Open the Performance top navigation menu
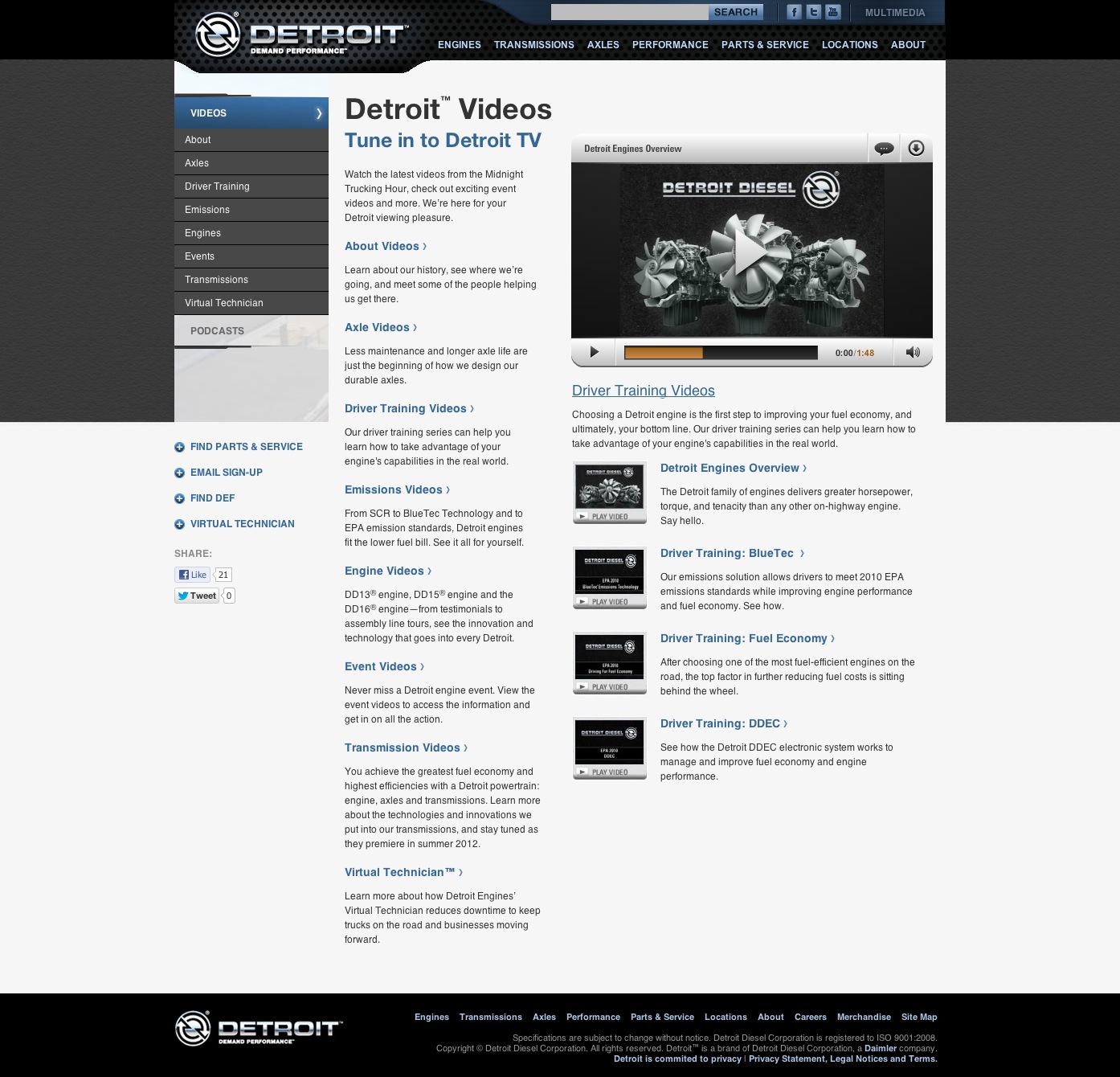Viewport: 1120px width, 1077px height. 670,45
